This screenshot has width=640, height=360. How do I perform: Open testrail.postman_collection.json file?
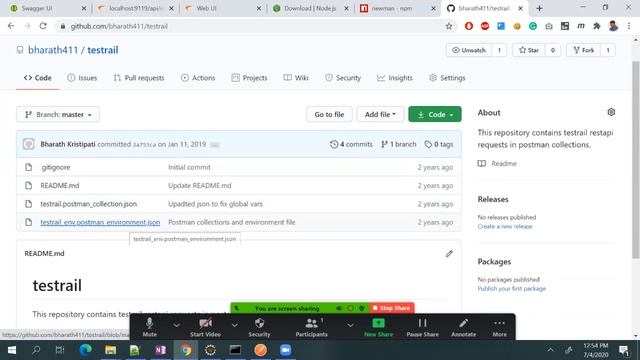(89, 204)
